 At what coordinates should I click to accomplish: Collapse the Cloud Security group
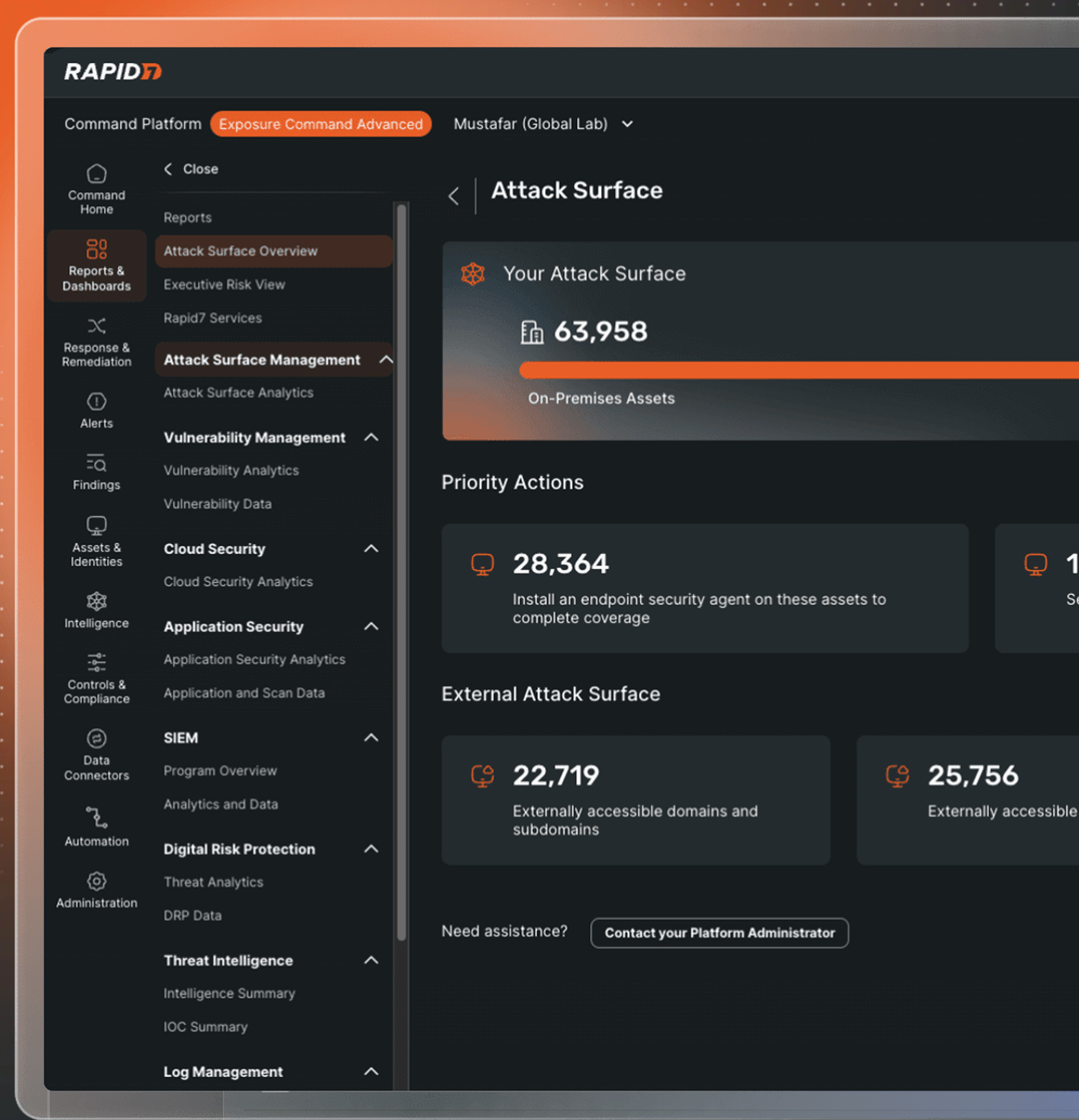(371, 549)
